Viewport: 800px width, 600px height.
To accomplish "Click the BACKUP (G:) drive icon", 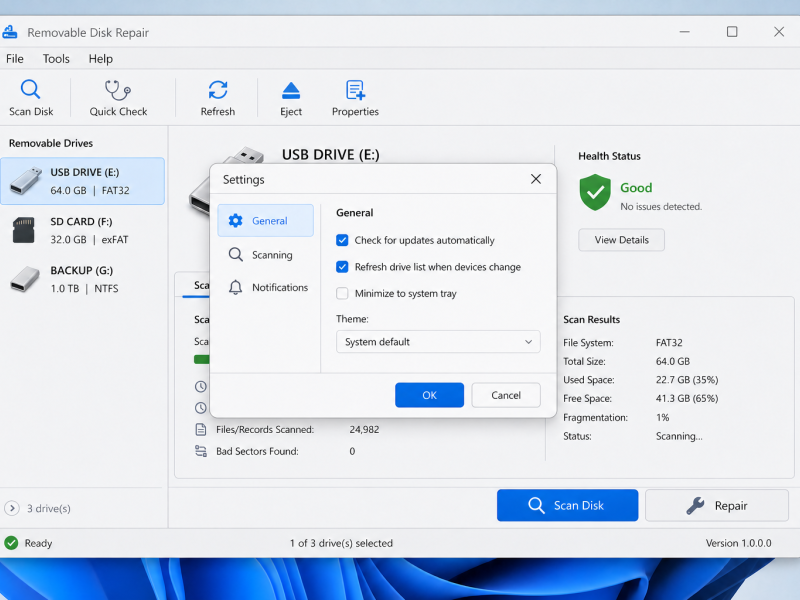I will click(x=25, y=279).
